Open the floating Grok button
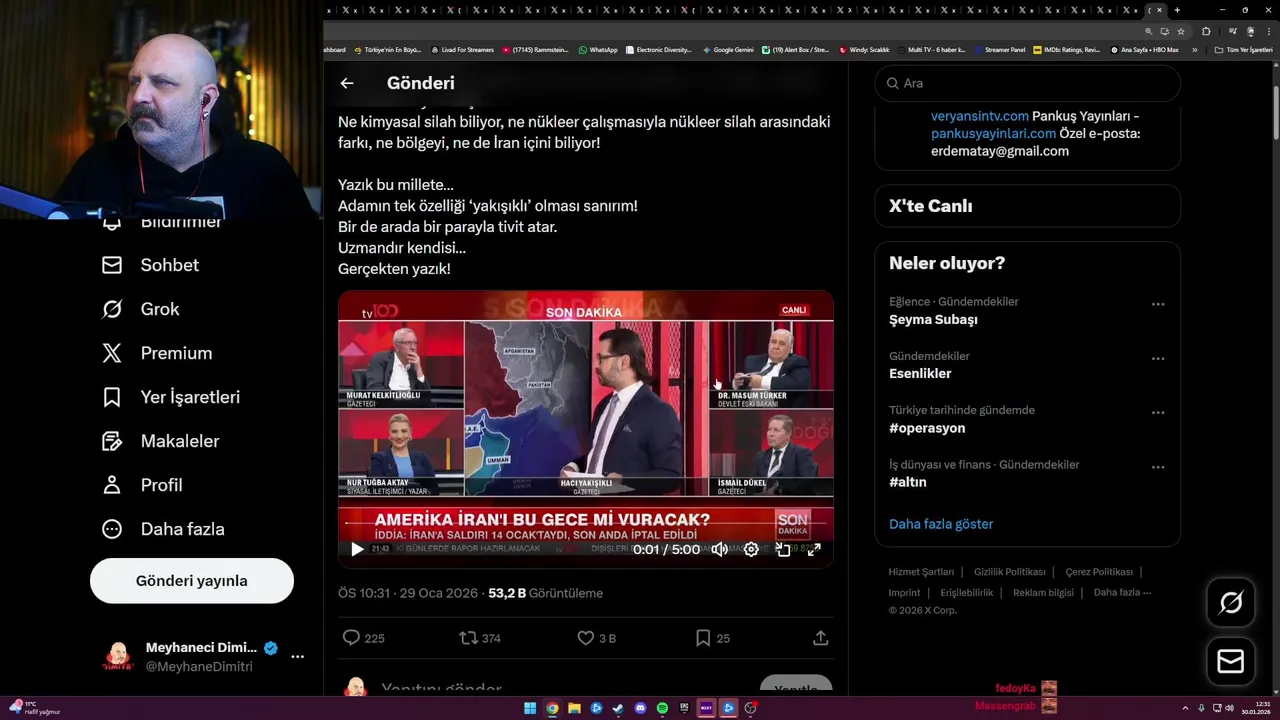1280x720 pixels. pos(1231,602)
